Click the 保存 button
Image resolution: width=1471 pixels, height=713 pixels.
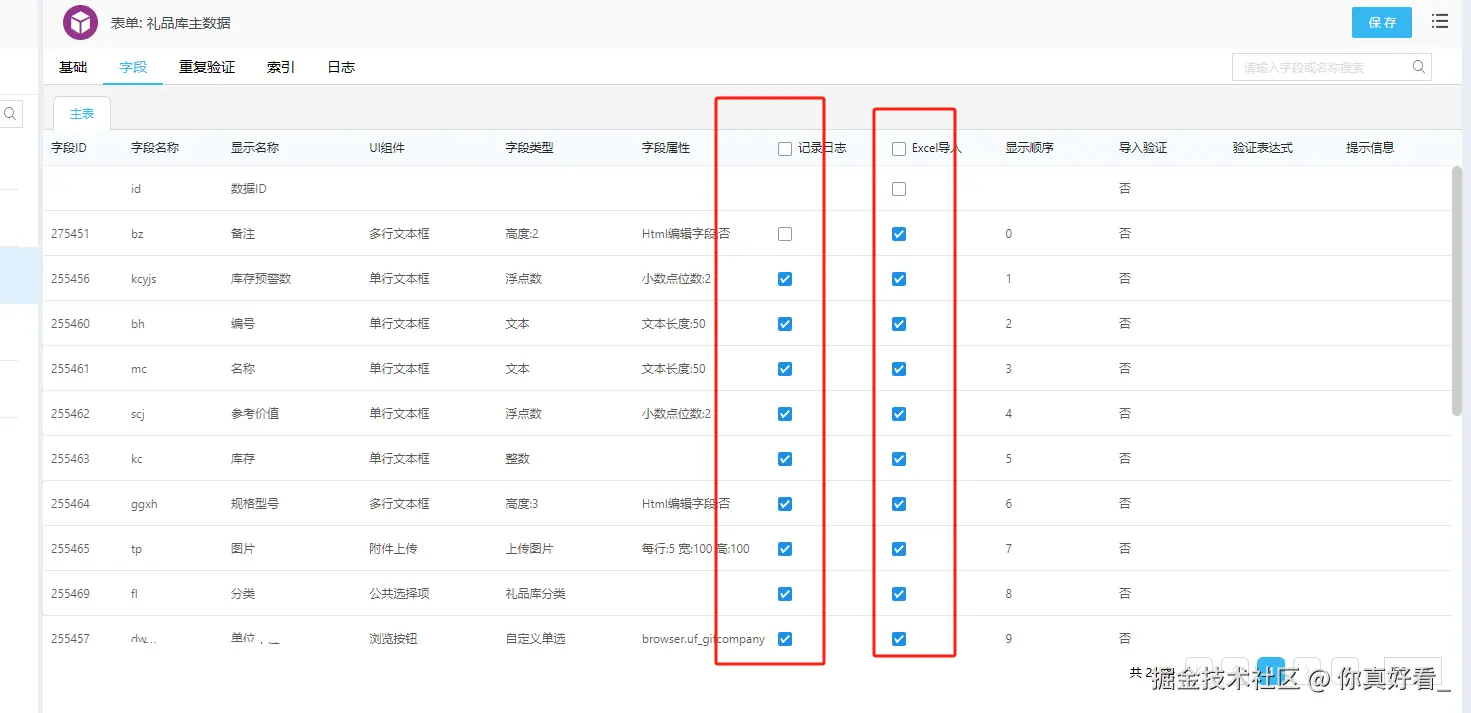click(1382, 22)
